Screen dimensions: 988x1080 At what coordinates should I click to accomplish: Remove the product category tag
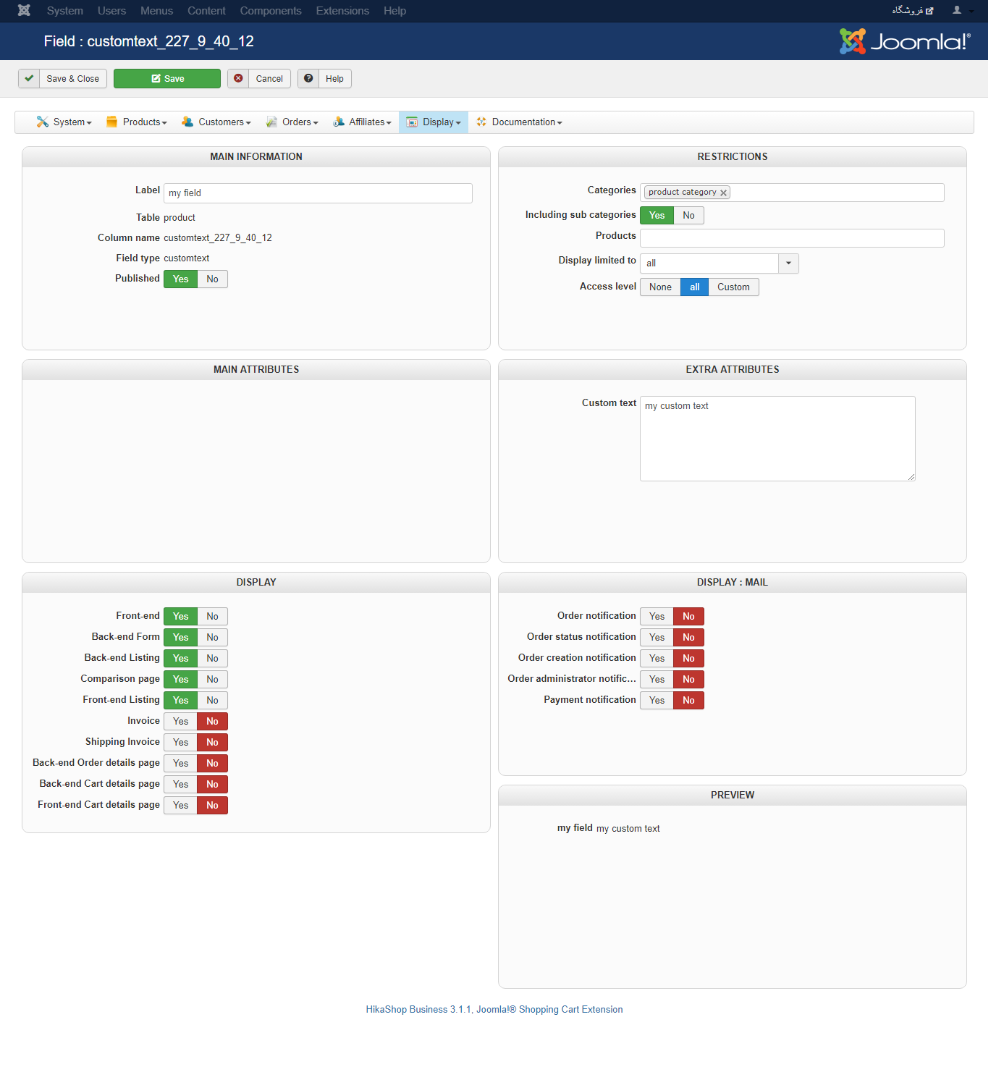723,193
